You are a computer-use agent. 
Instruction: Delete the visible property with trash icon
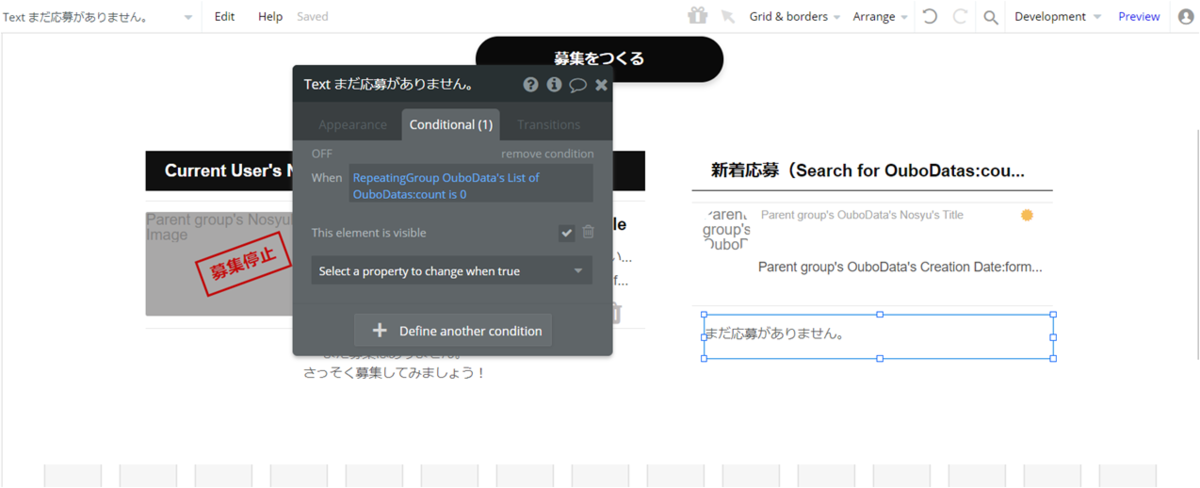(588, 232)
